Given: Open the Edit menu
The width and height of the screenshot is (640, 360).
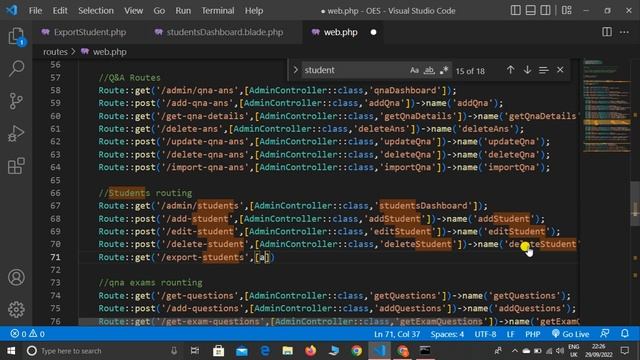Looking at the screenshot, I should (60, 11).
